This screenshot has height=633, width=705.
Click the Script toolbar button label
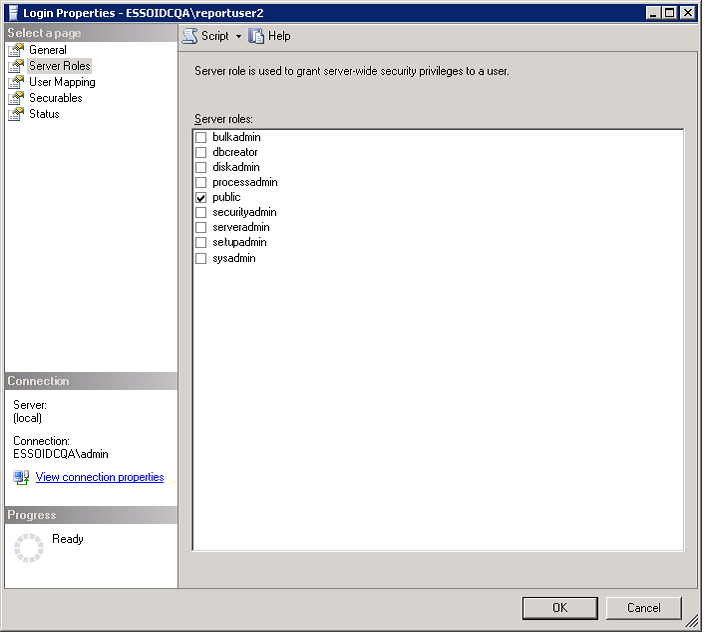click(x=215, y=36)
